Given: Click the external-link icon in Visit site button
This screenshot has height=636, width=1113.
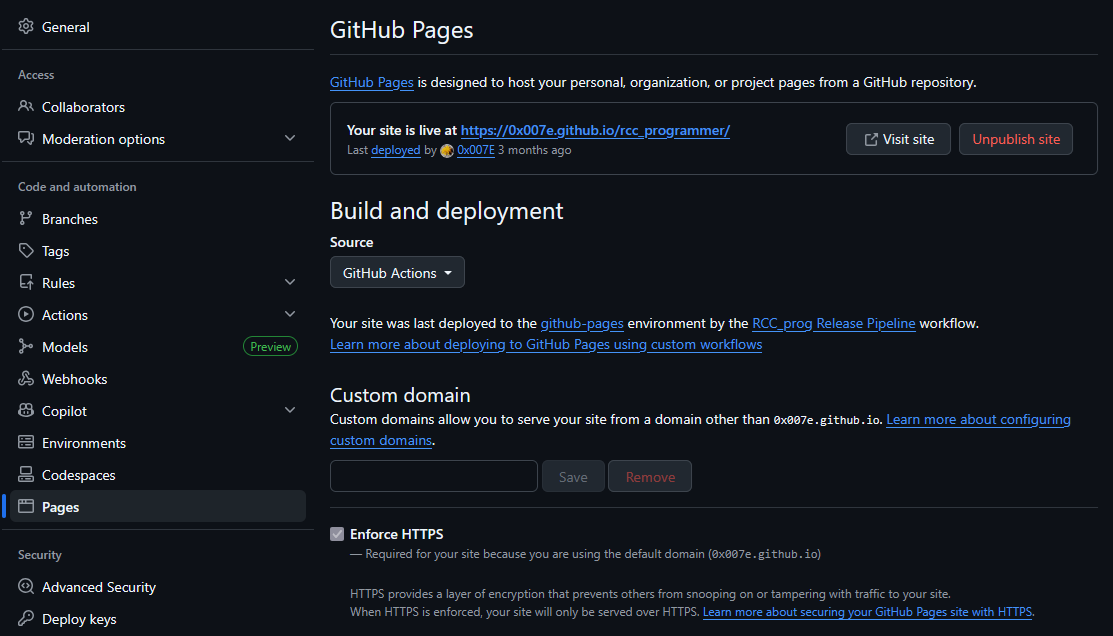Looking at the screenshot, I should 871,139.
